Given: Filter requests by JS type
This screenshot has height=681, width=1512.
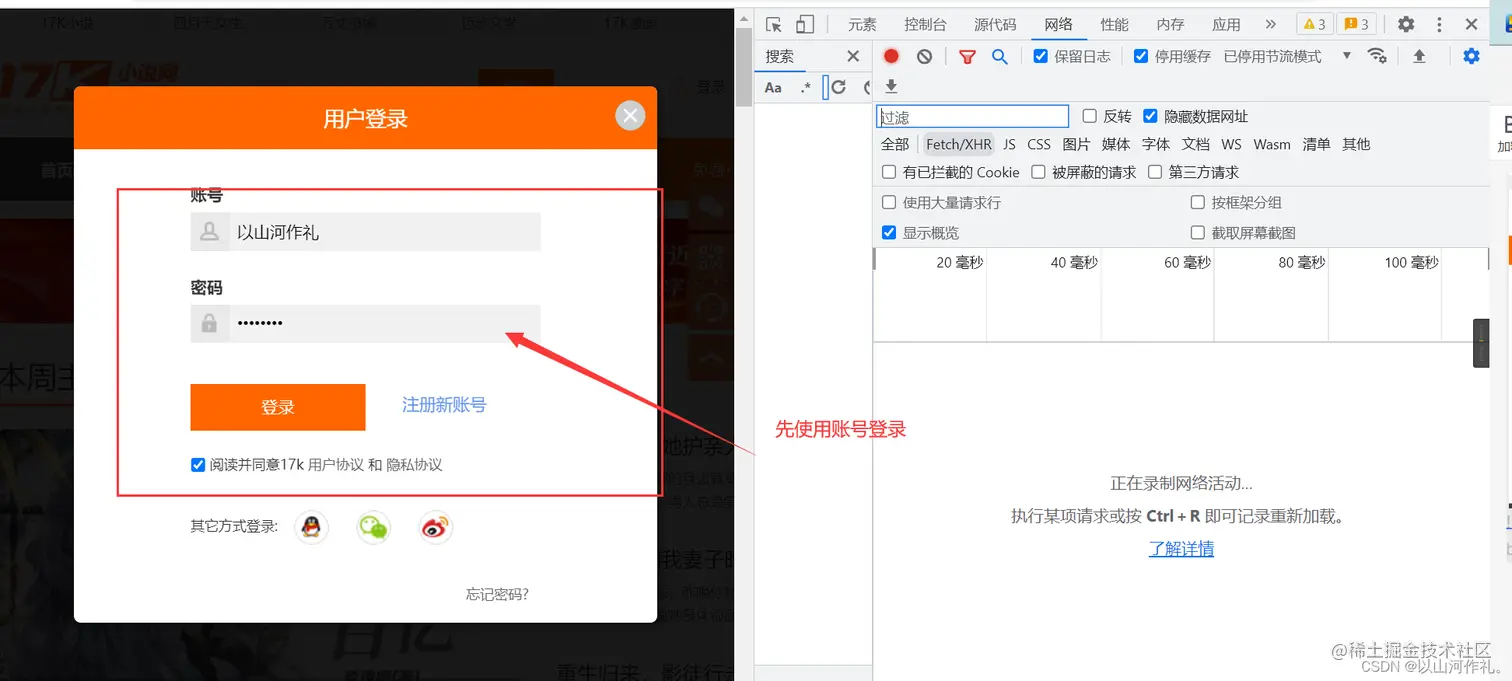Looking at the screenshot, I should coord(1009,144).
